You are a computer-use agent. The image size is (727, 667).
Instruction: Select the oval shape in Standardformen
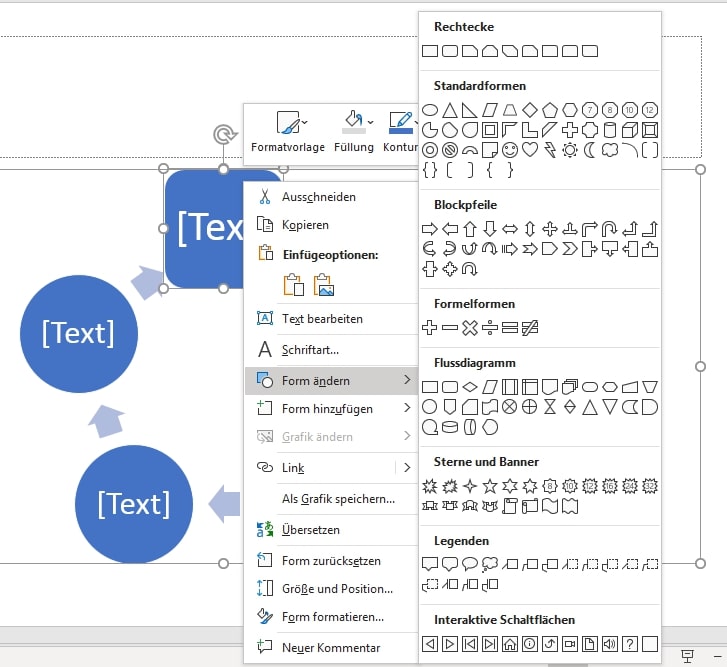click(x=430, y=110)
